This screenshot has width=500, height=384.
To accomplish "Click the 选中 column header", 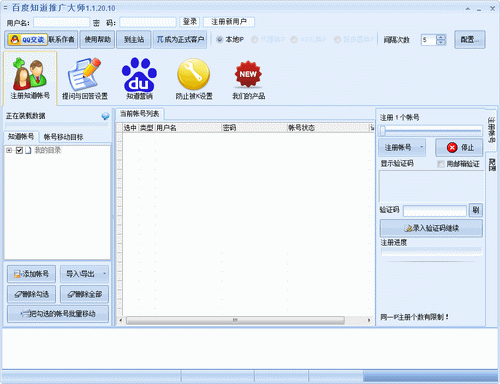I will click(x=130, y=128).
